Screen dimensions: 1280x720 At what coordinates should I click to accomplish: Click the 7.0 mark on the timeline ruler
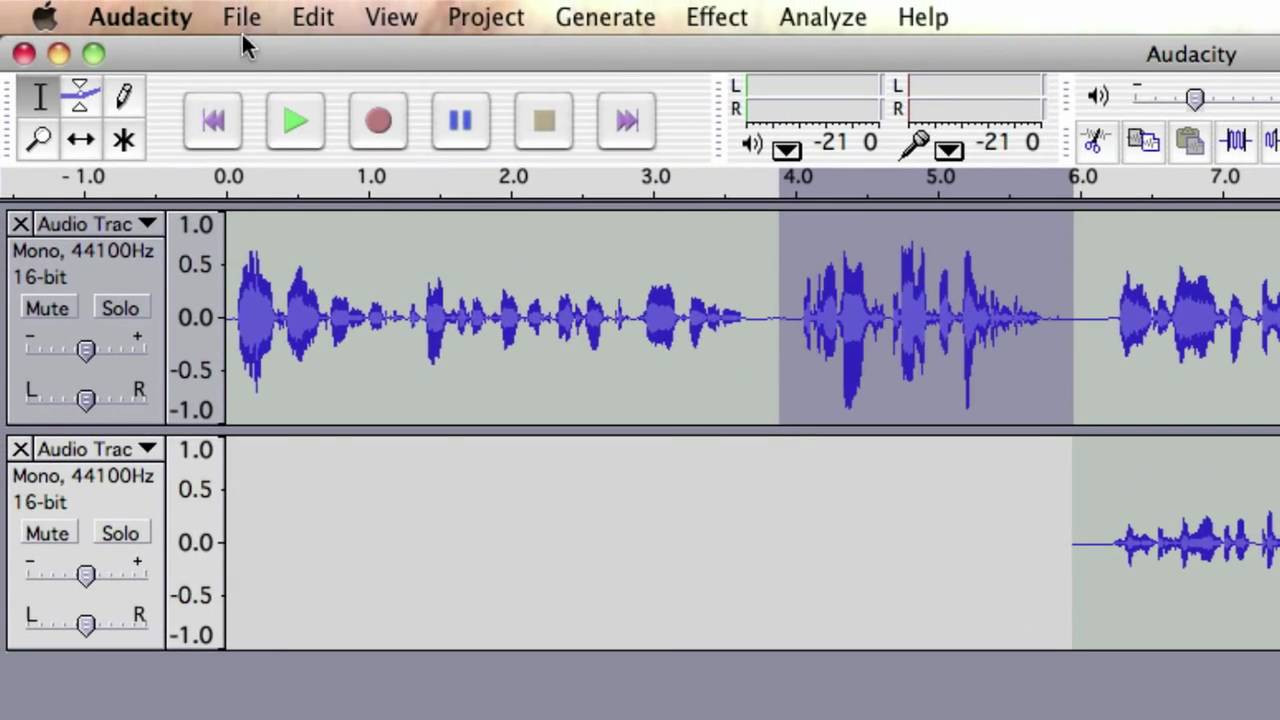click(x=1225, y=176)
